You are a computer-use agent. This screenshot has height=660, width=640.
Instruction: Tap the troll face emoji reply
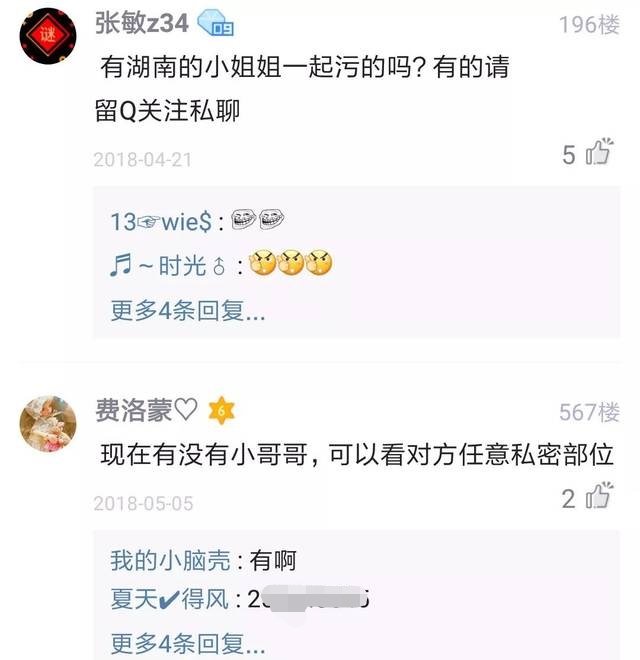tap(258, 219)
